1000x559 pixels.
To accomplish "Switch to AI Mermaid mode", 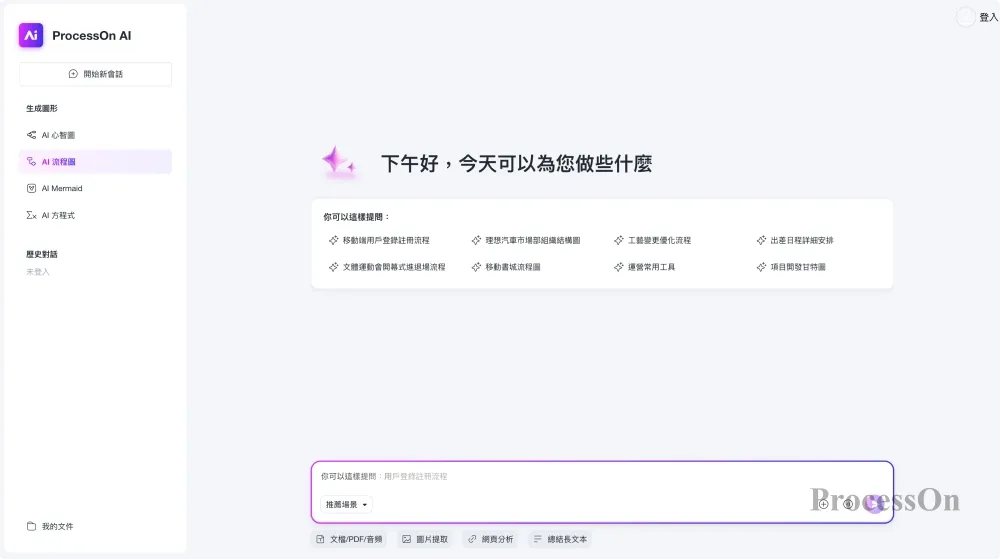I will (x=96, y=189).
